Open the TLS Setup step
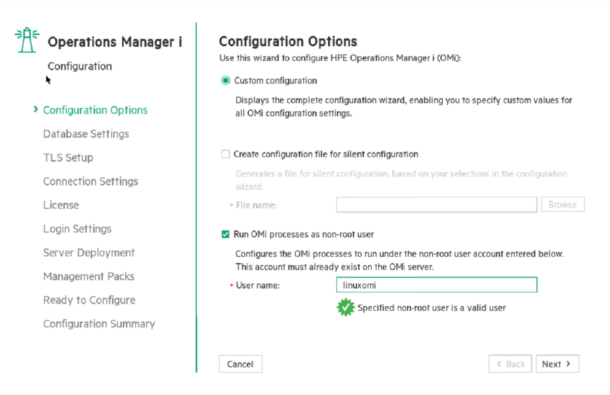The height and width of the screenshot is (395, 610). [x=68, y=158]
